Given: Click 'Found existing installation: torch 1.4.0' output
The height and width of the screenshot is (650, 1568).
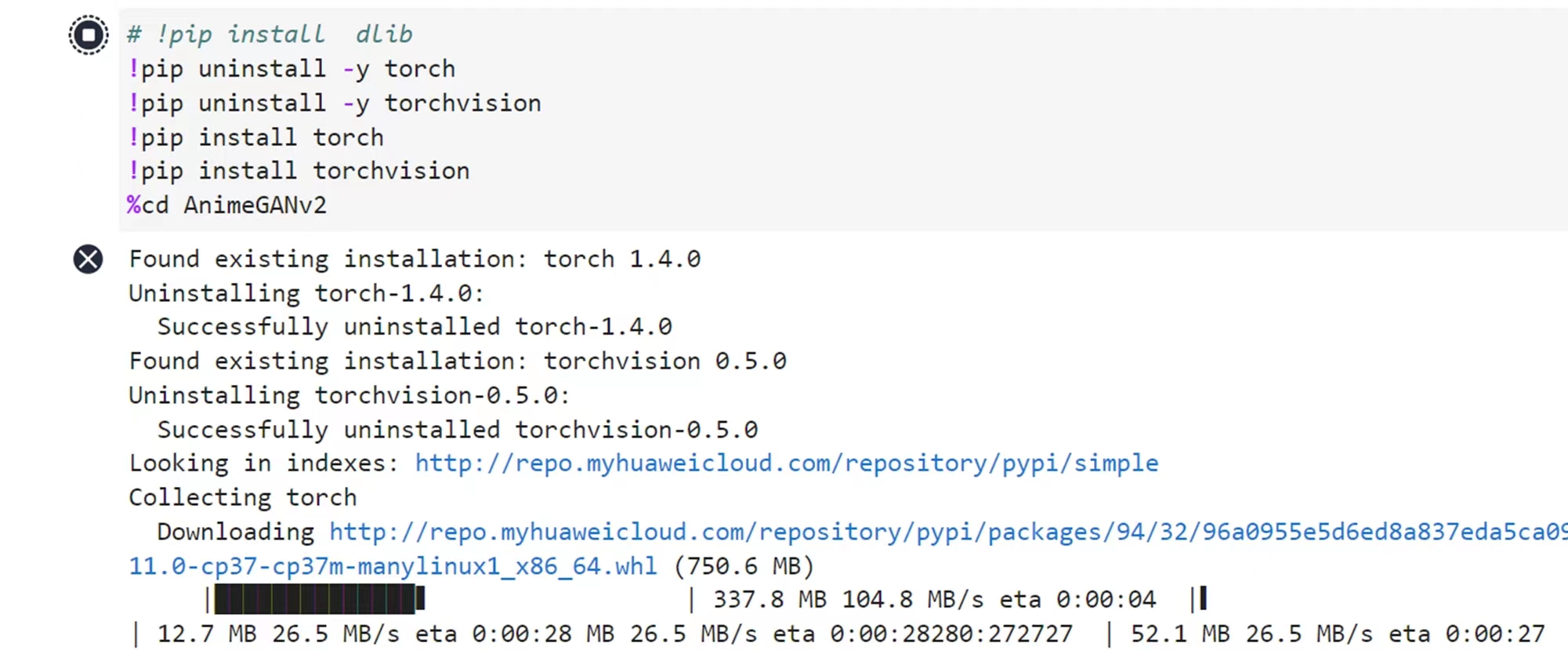Looking at the screenshot, I should [x=415, y=259].
